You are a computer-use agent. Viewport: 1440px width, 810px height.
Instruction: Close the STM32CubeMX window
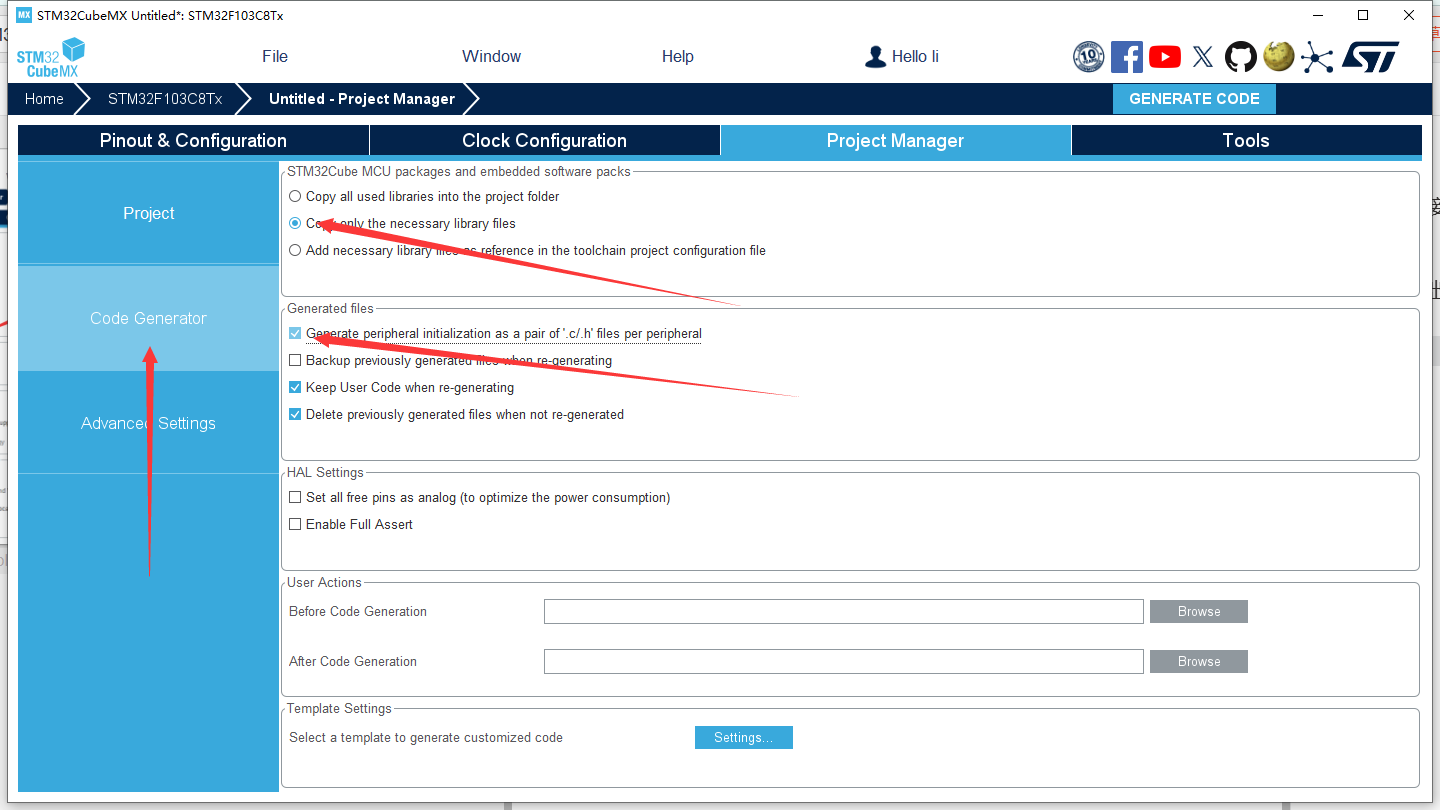[1409, 15]
